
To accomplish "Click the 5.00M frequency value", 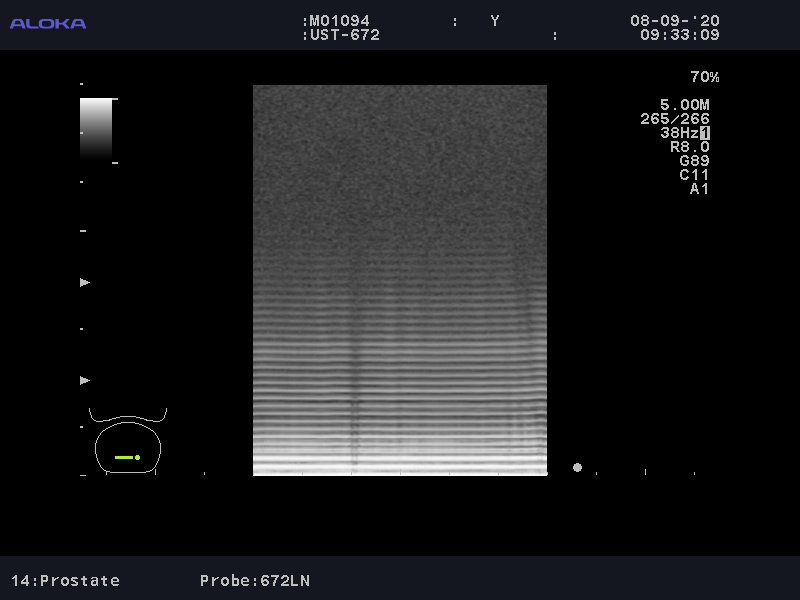I will (x=685, y=105).
